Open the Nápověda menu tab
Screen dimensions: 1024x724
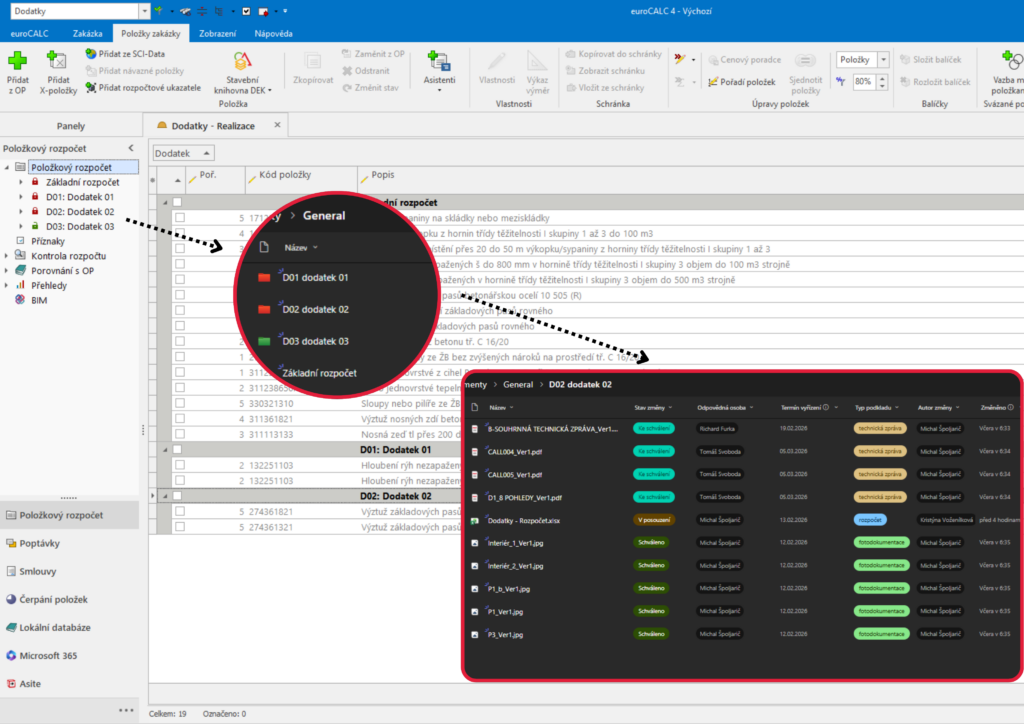pos(273,33)
